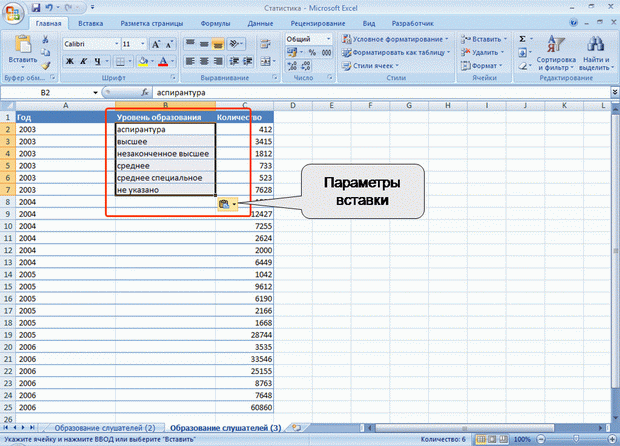This screenshot has height=446, width=620.
Task: Open Параметры вставки paste options button
Action: tap(228, 204)
